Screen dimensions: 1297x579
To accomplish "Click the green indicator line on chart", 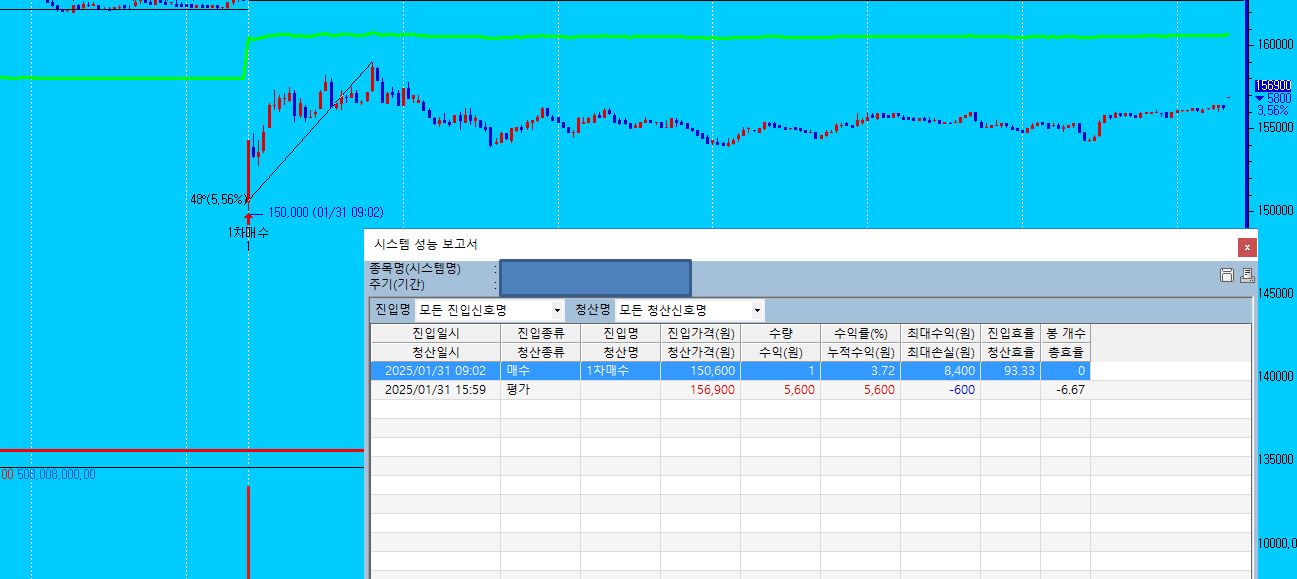I will point(700,37).
